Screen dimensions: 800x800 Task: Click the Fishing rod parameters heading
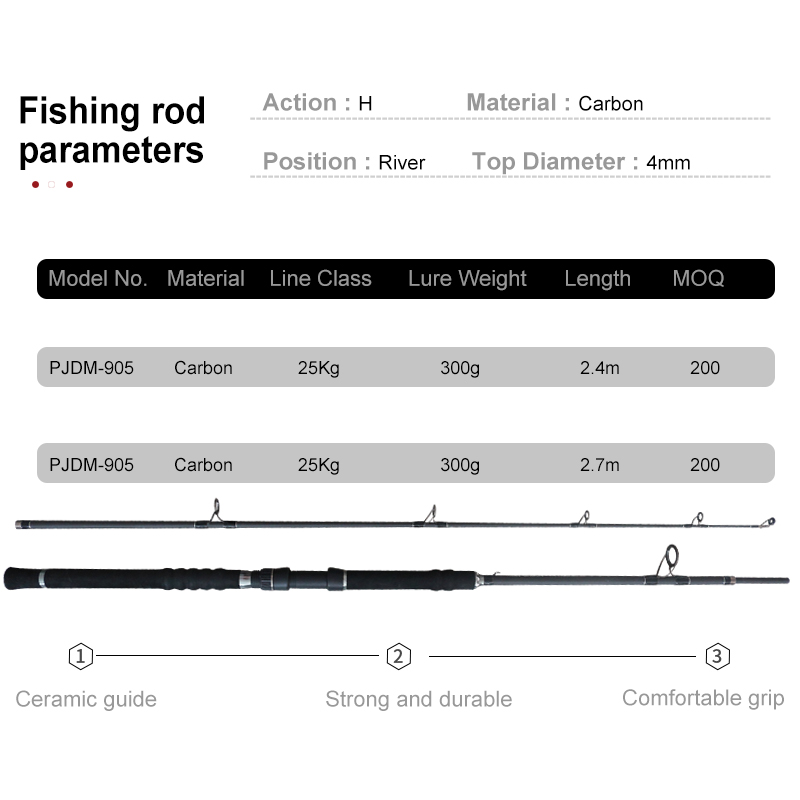click(112, 131)
